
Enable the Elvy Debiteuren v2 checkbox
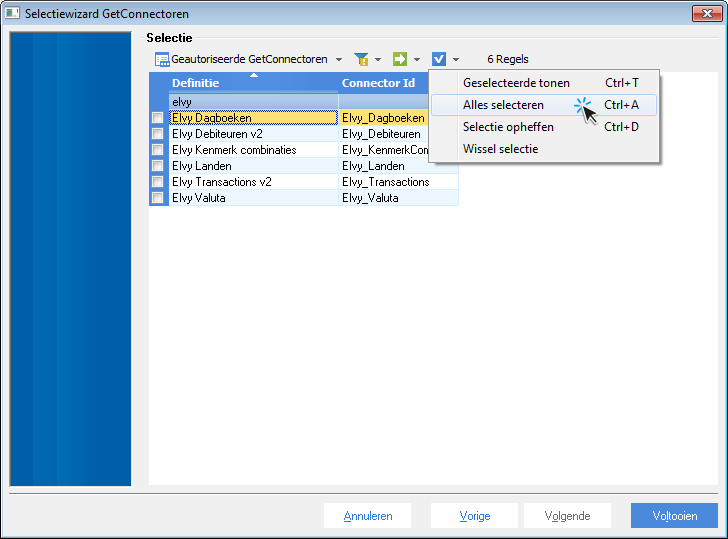pyautogui.click(x=157, y=134)
